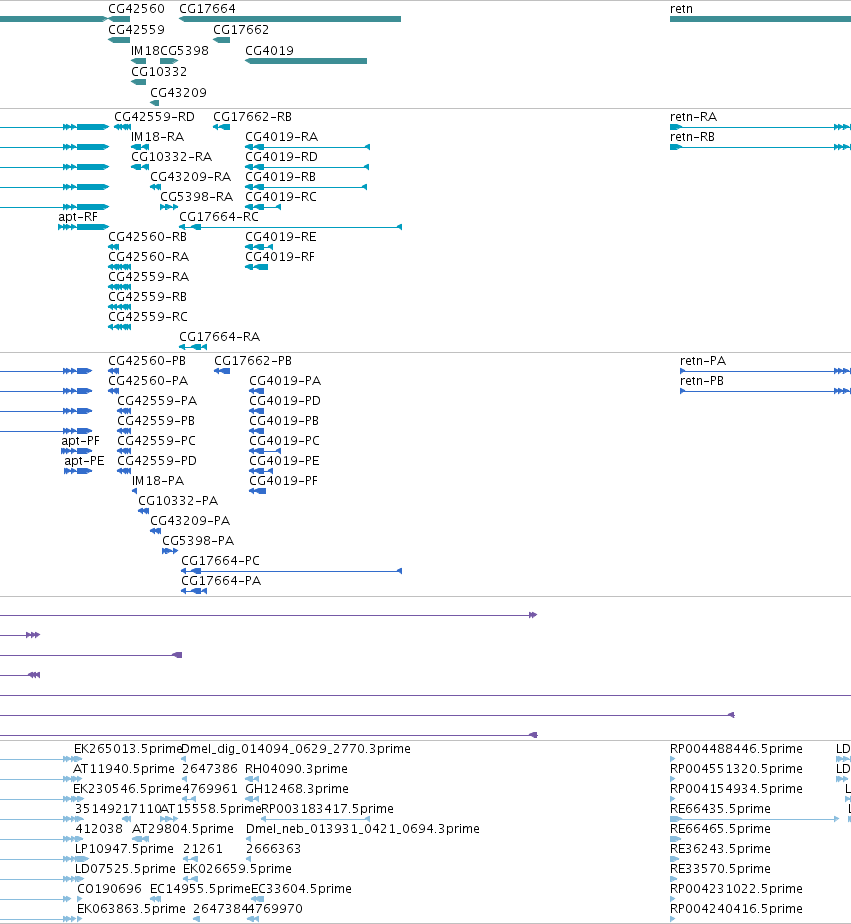
Task: Select protein apt-PF
Action: (81, 441)
